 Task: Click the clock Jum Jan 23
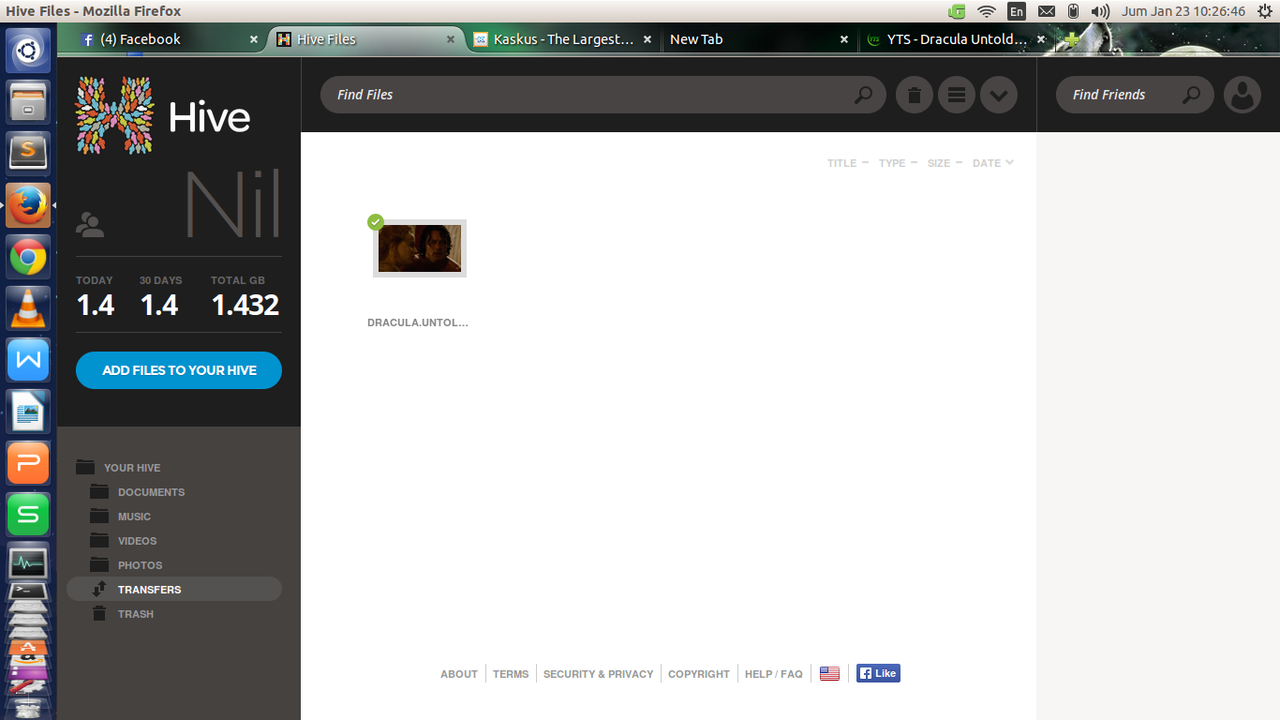(x=1183, y=12)
